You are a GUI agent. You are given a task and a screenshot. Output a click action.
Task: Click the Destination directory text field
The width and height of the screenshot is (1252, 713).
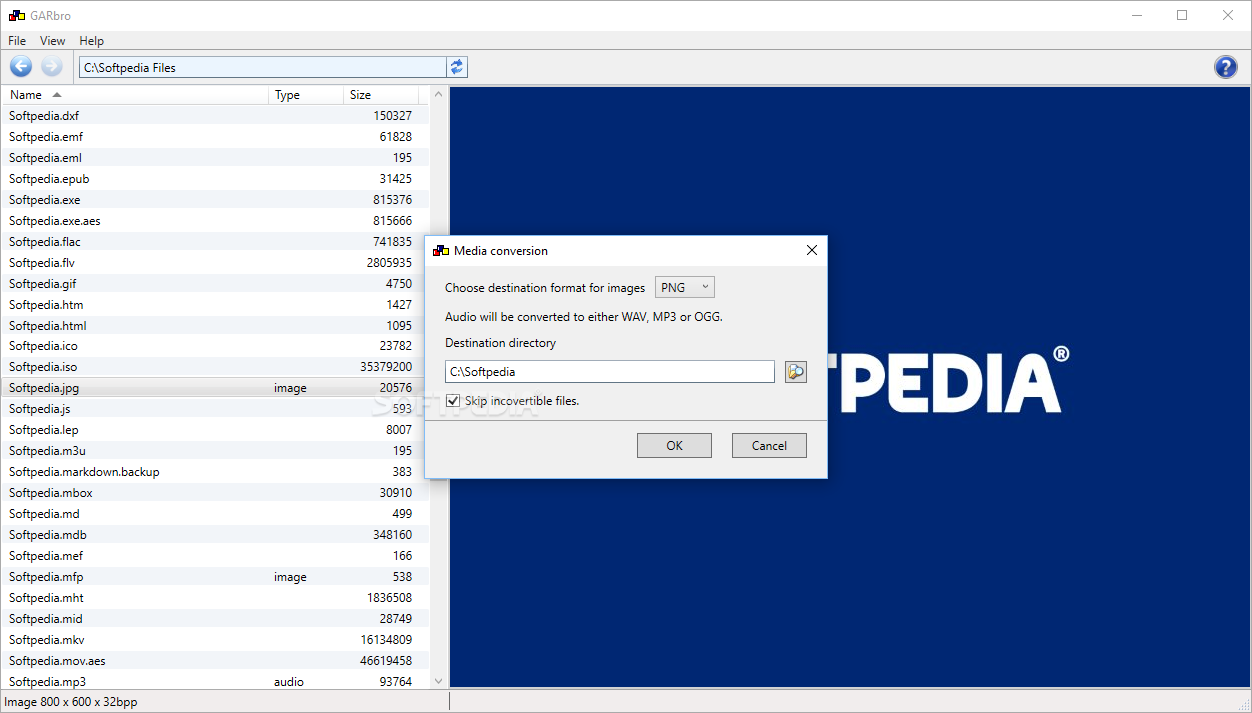610,372
